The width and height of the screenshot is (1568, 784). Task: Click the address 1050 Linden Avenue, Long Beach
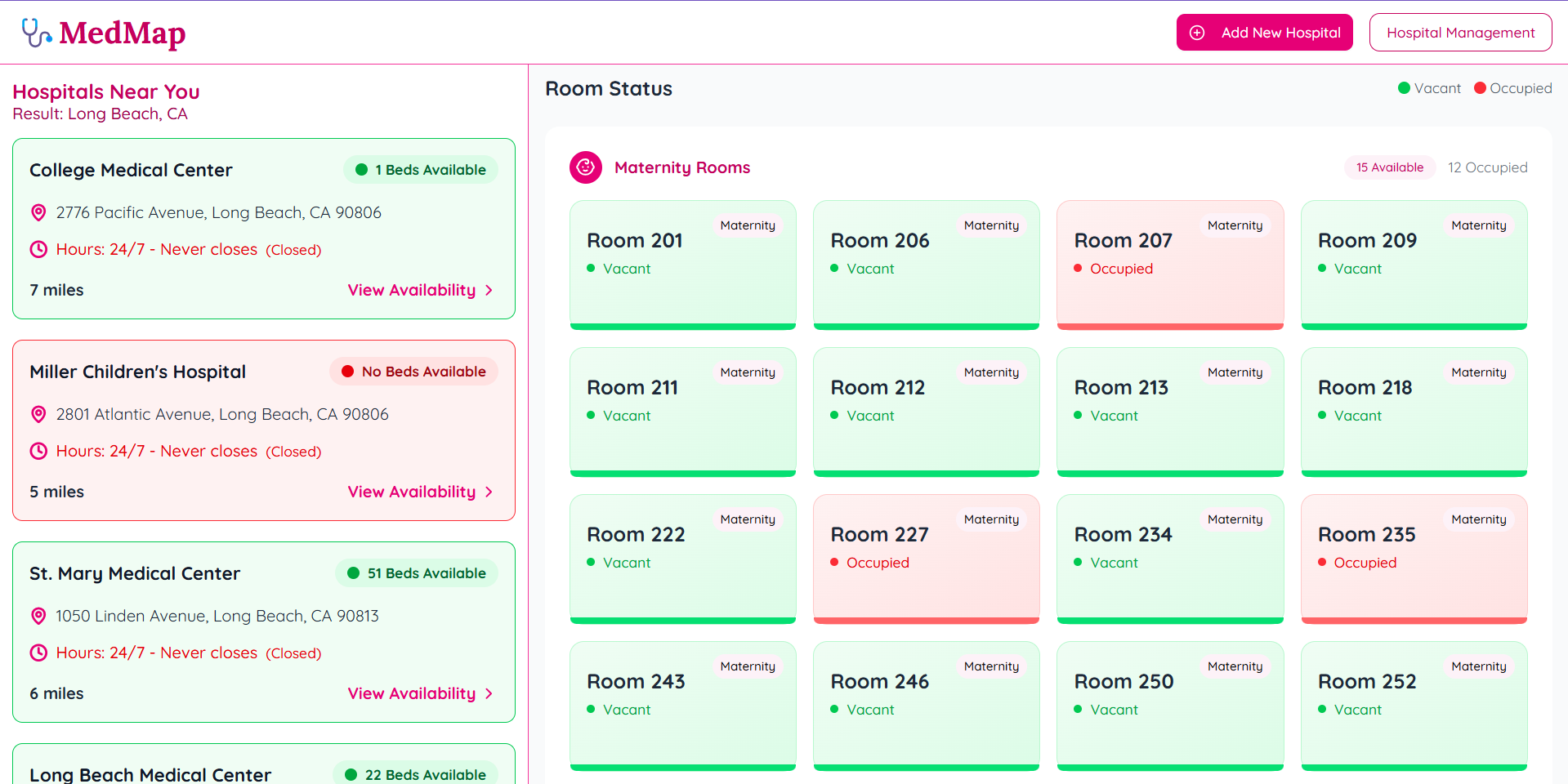217,616
